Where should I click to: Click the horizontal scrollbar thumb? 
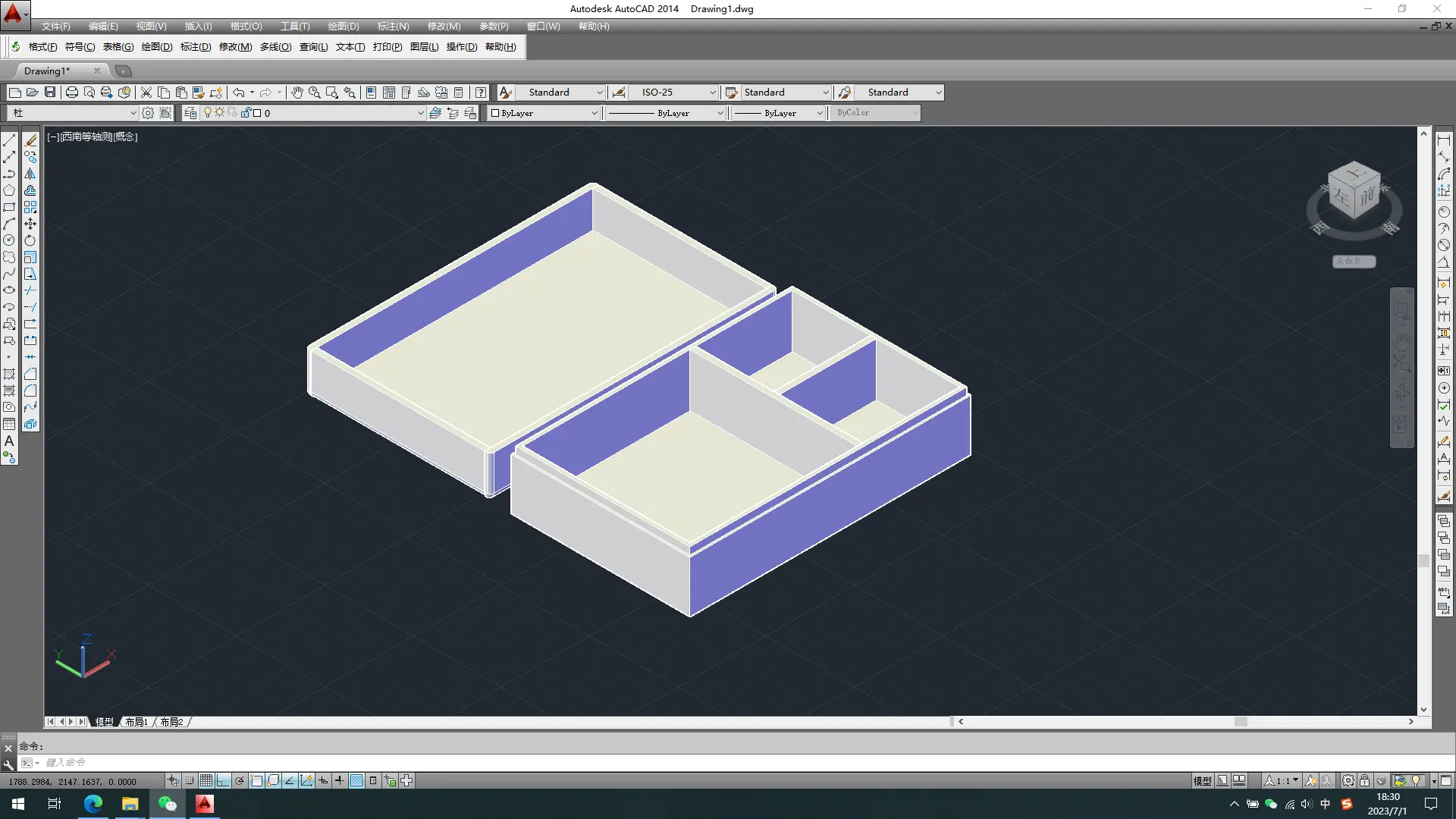pyautogui.click(x=1241, y=722)
